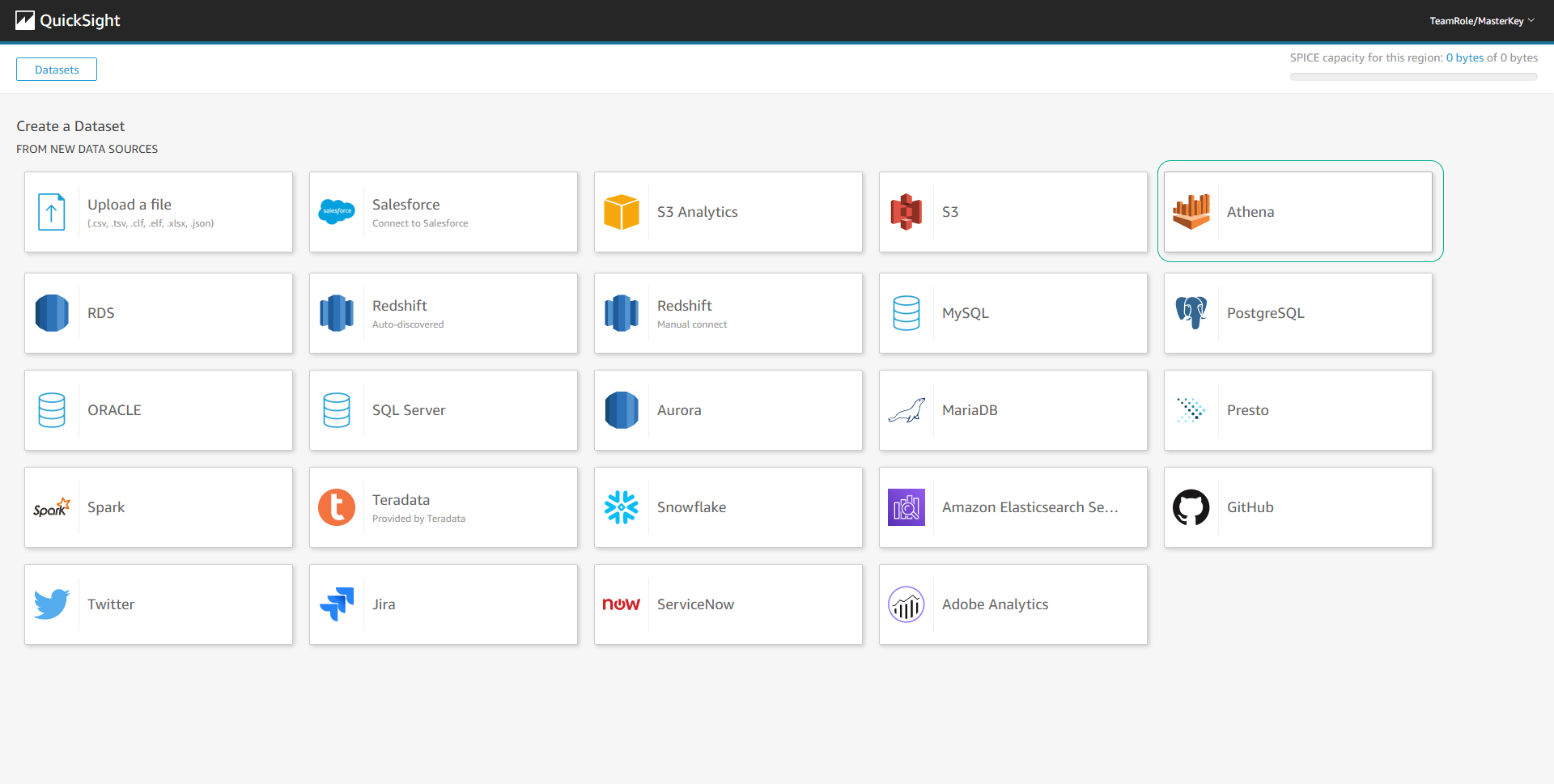The image size is (1554, 784).
Task: Click the MariaDB seal icon
Action: click(x=906, y=410)
